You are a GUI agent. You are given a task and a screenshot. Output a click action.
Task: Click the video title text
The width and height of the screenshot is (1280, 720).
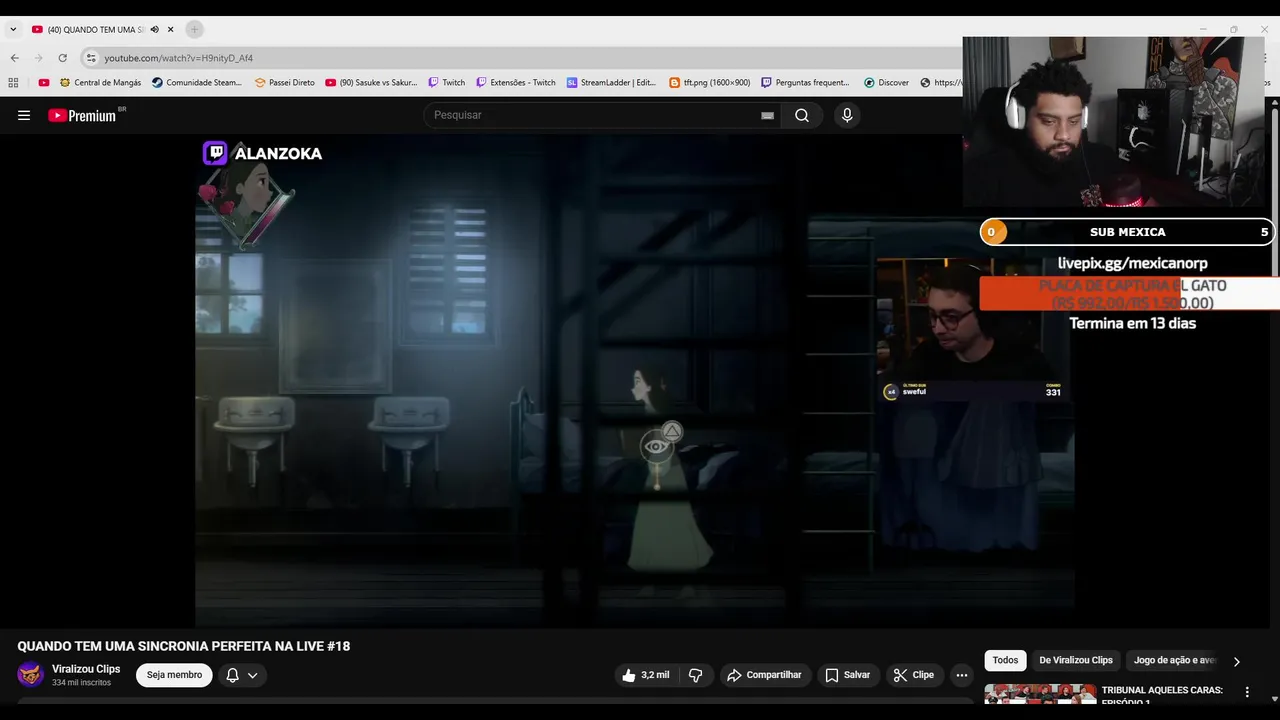click(184, 646)
